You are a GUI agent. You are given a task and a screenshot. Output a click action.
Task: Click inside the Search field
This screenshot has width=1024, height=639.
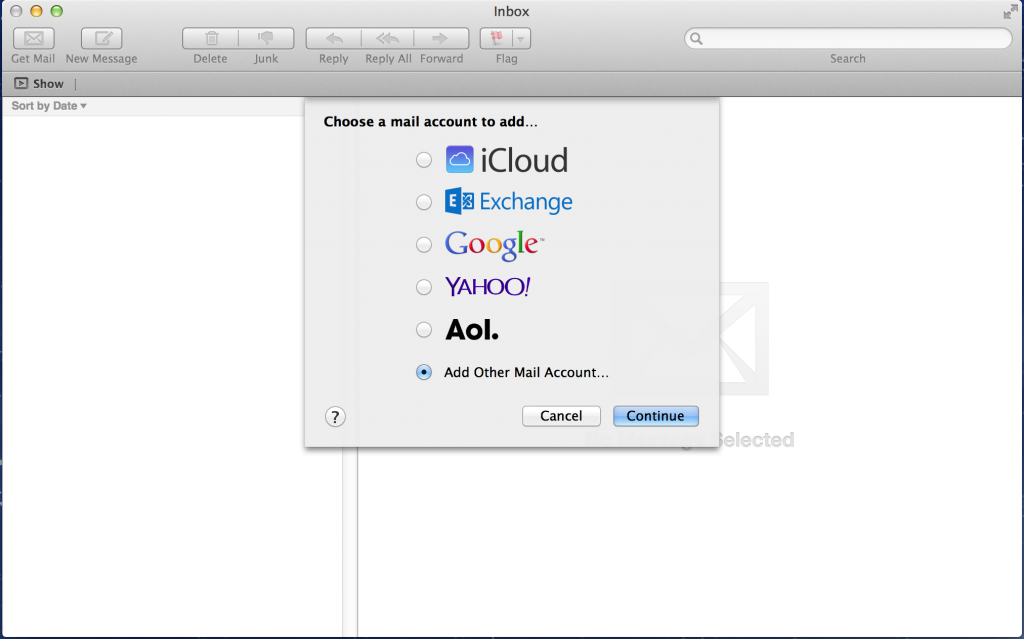pyautogui.click(x=848, y=39)
